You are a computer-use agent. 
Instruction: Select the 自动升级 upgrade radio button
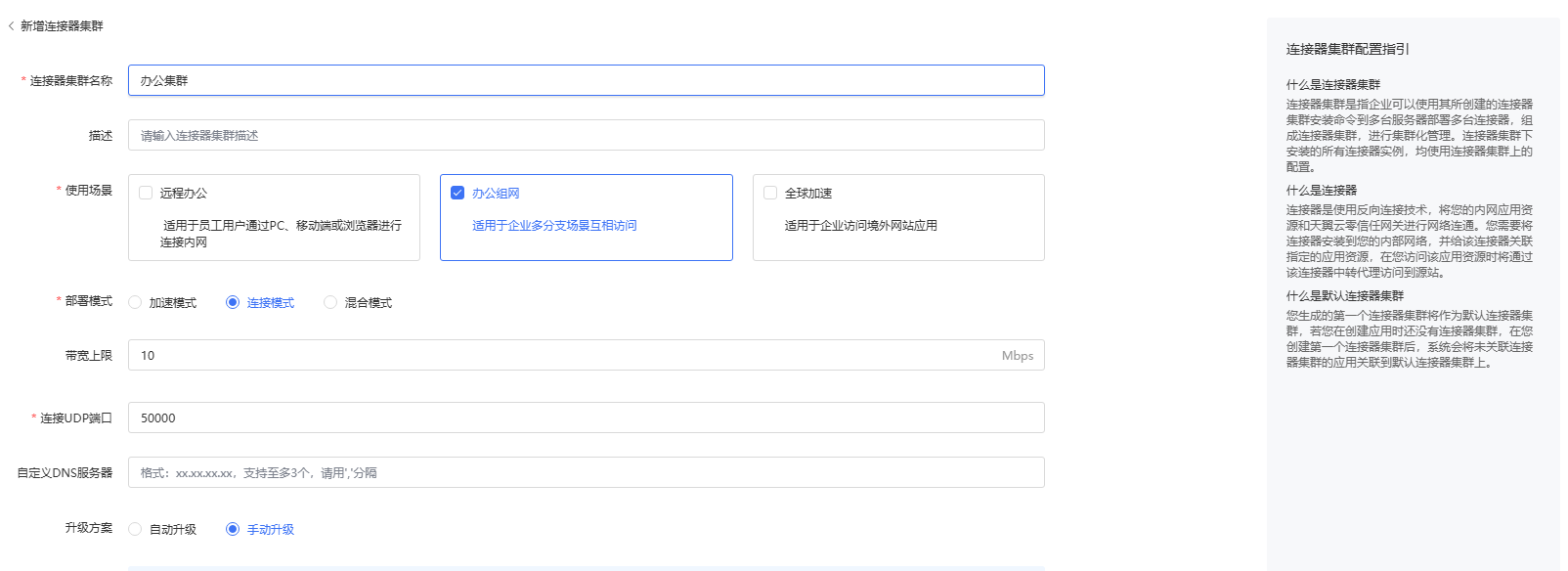(x=136, y=529)
